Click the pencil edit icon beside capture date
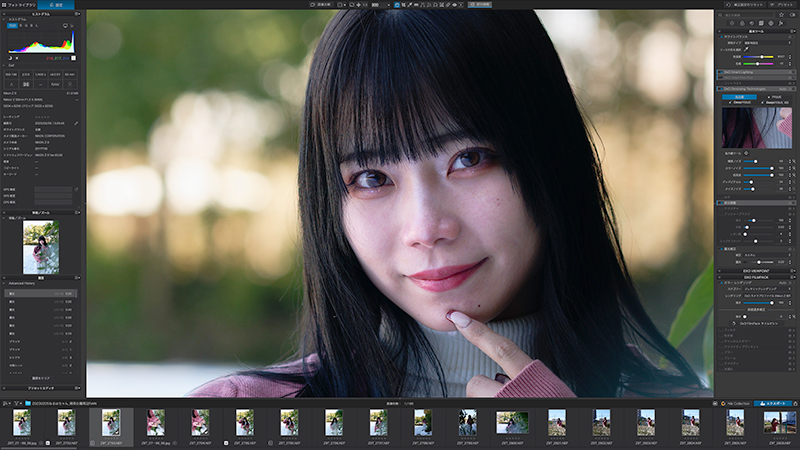 click(76, 123)
